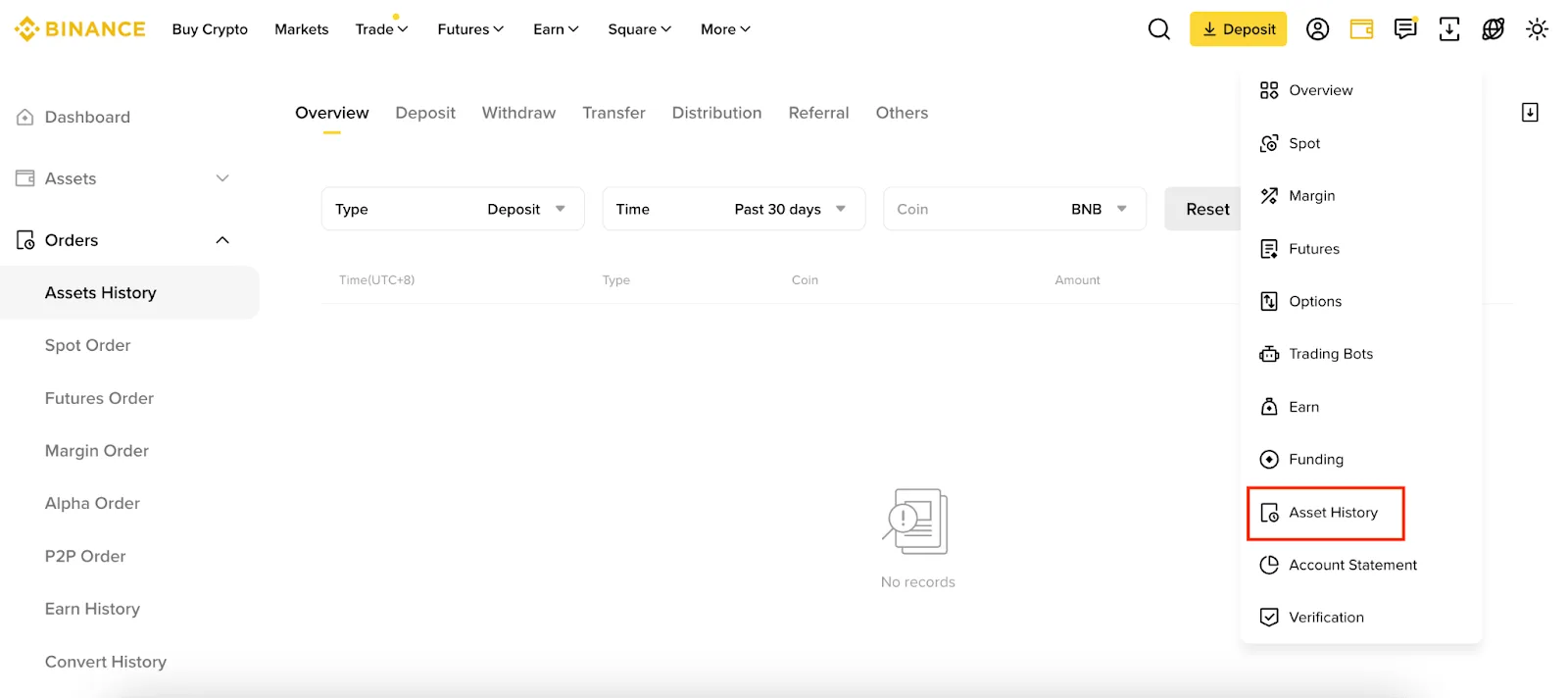Open the language globe icon

1494,29
